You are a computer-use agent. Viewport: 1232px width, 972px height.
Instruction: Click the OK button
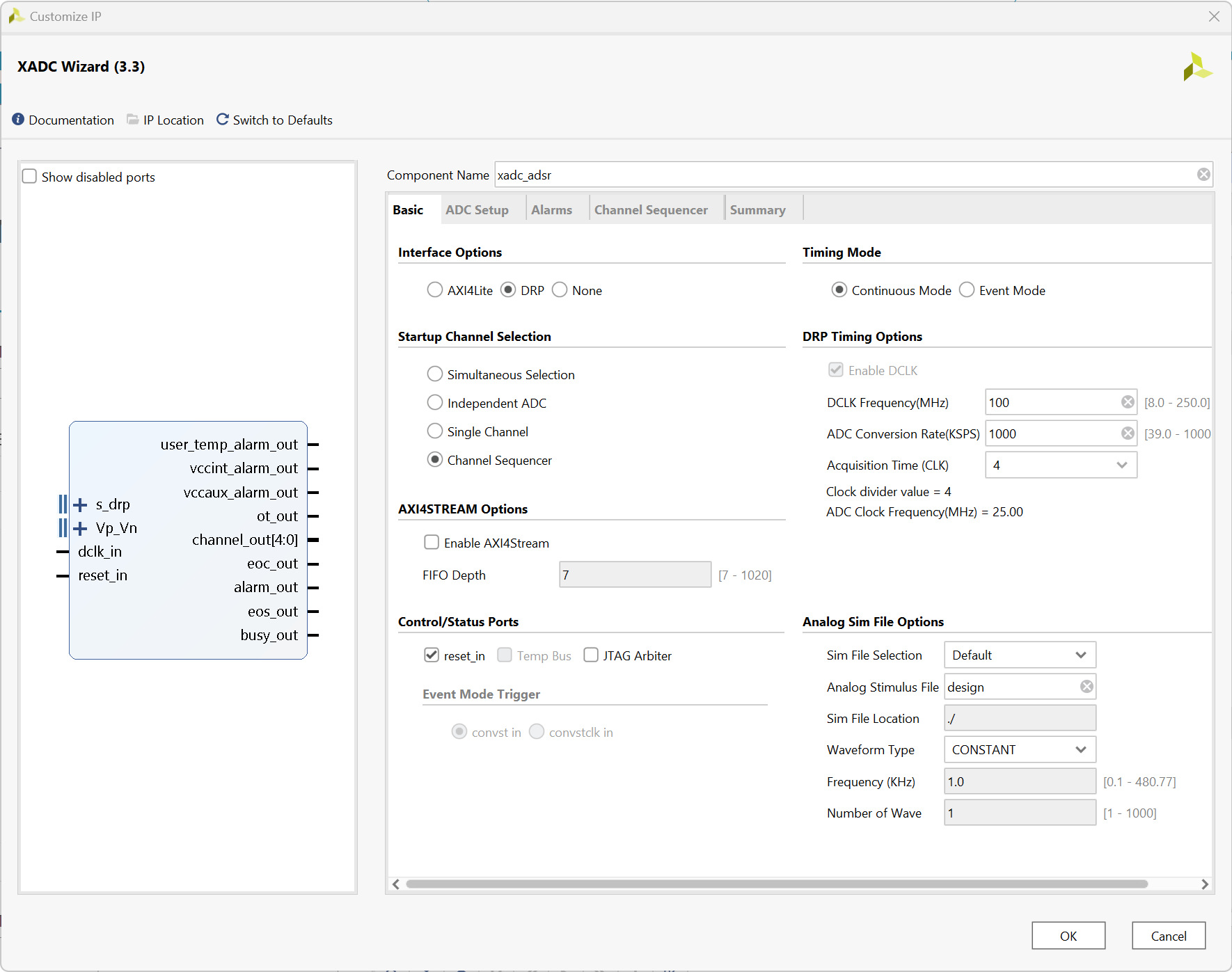(x=1068, y=936)
